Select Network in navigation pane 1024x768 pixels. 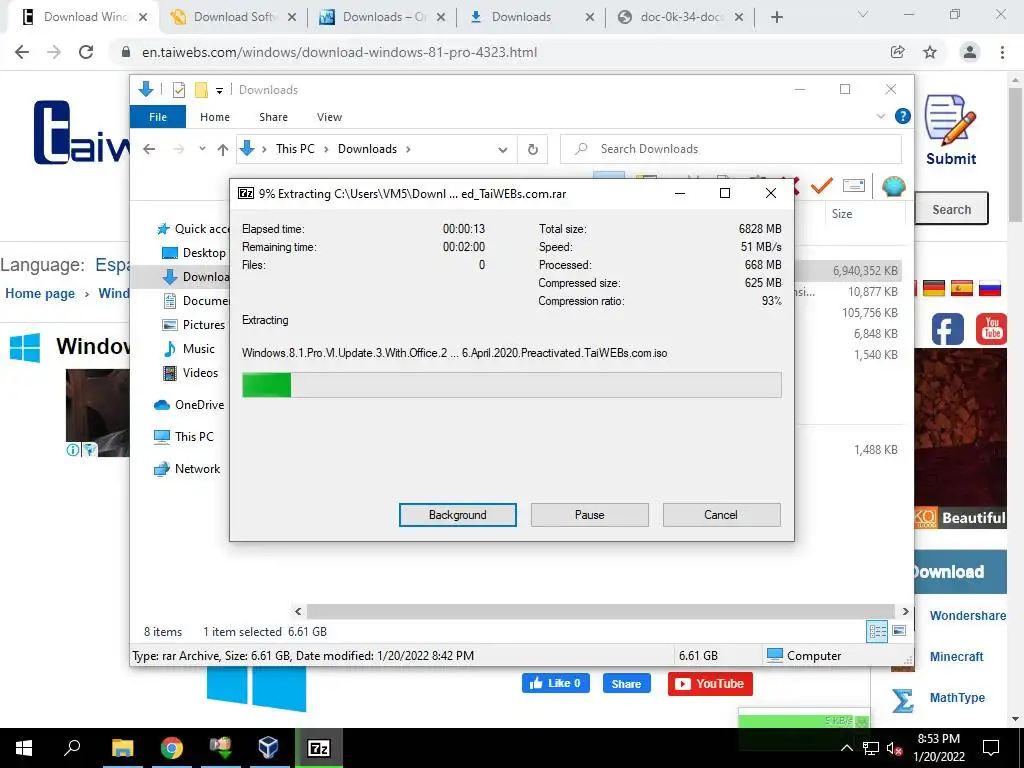pyautogui.click(x=187, y=469)
